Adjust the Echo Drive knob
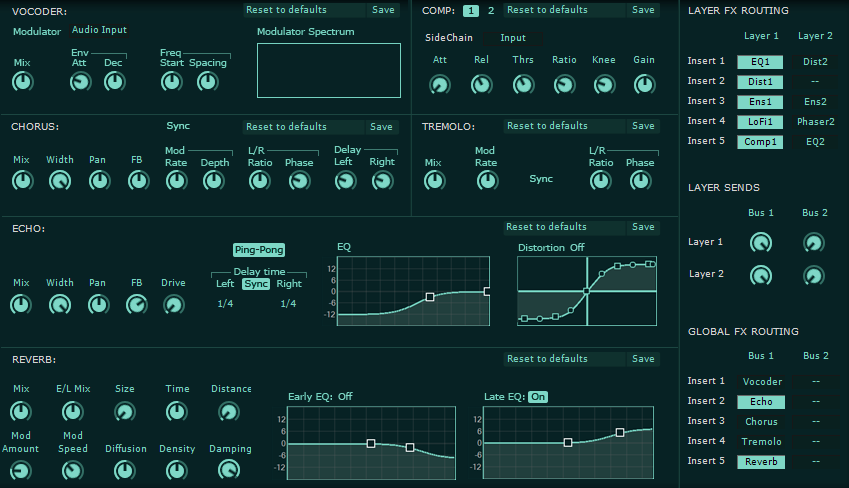The image size is (849, 488). pos(174,305)
